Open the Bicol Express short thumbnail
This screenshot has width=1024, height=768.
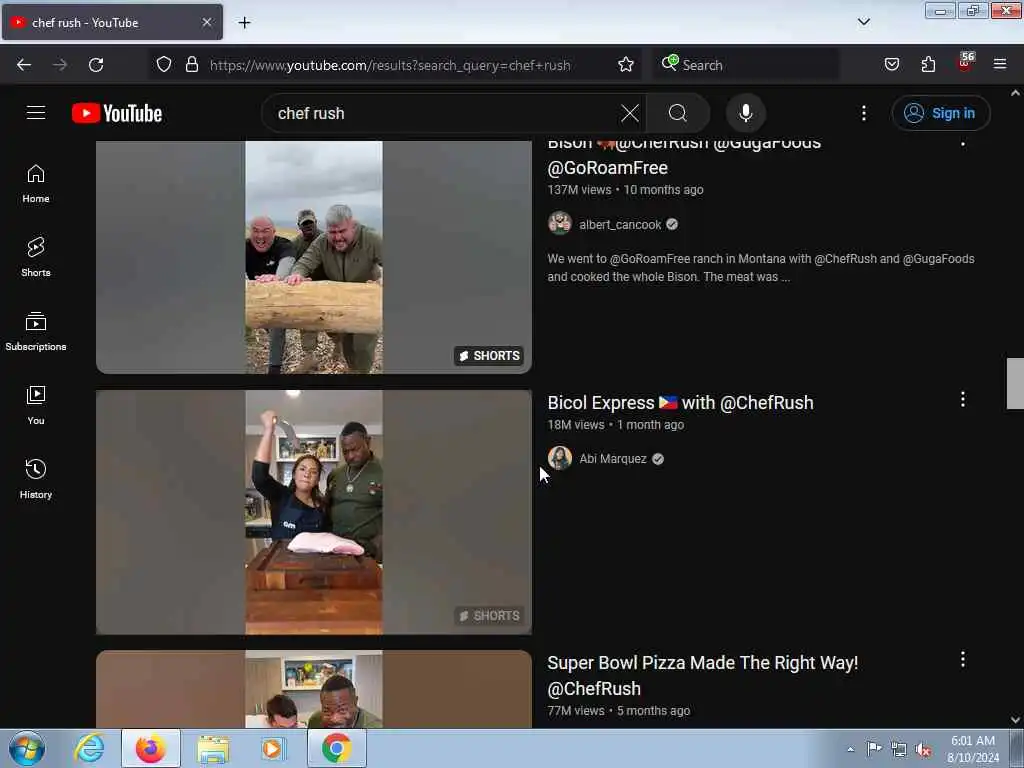click(313, 512)
